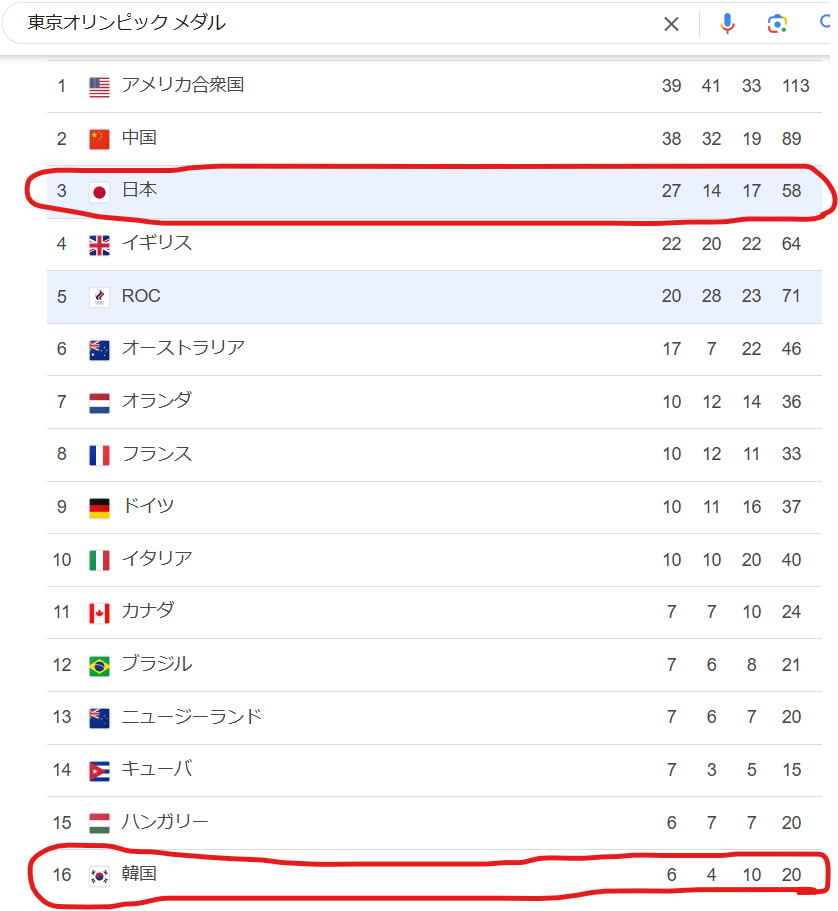Click Japan's total medal count 58
The height and width of the screenshot is (911, 838).
[791, 190]
